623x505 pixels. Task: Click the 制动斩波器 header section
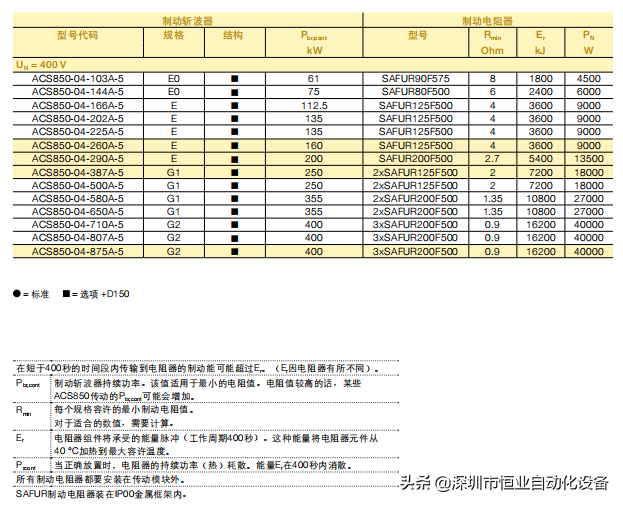pos(188,21)
